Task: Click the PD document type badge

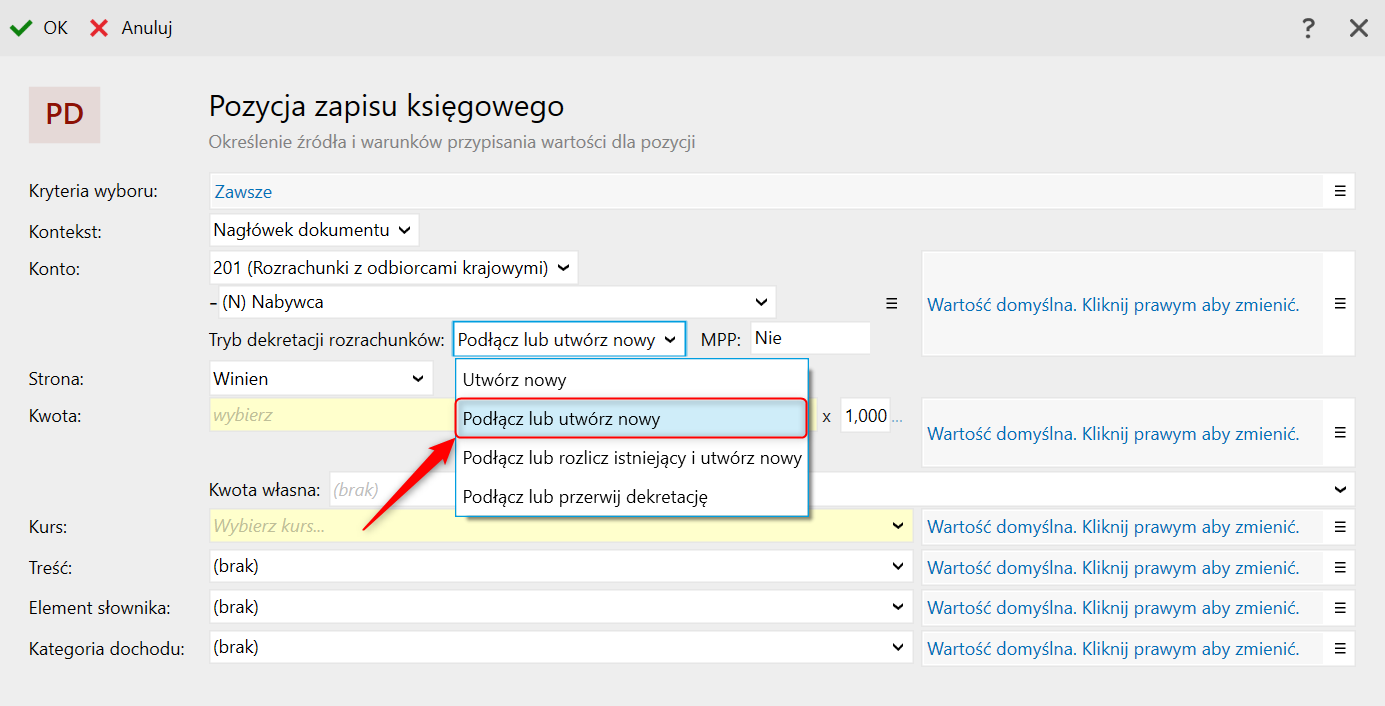Action: (x=64, y=114)
